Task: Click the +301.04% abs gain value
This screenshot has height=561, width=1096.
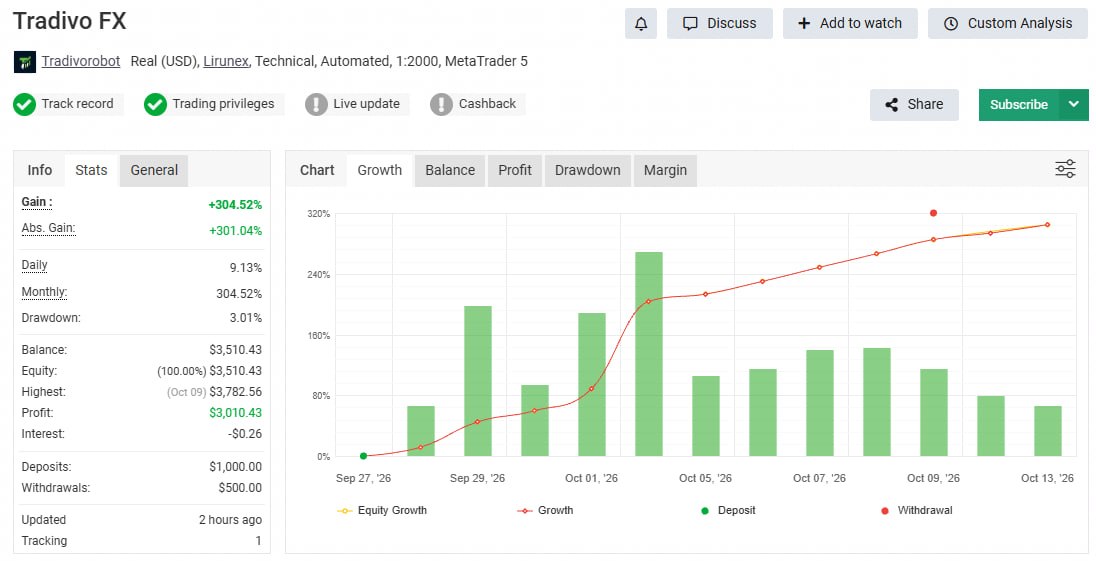Action: [235, 231]
